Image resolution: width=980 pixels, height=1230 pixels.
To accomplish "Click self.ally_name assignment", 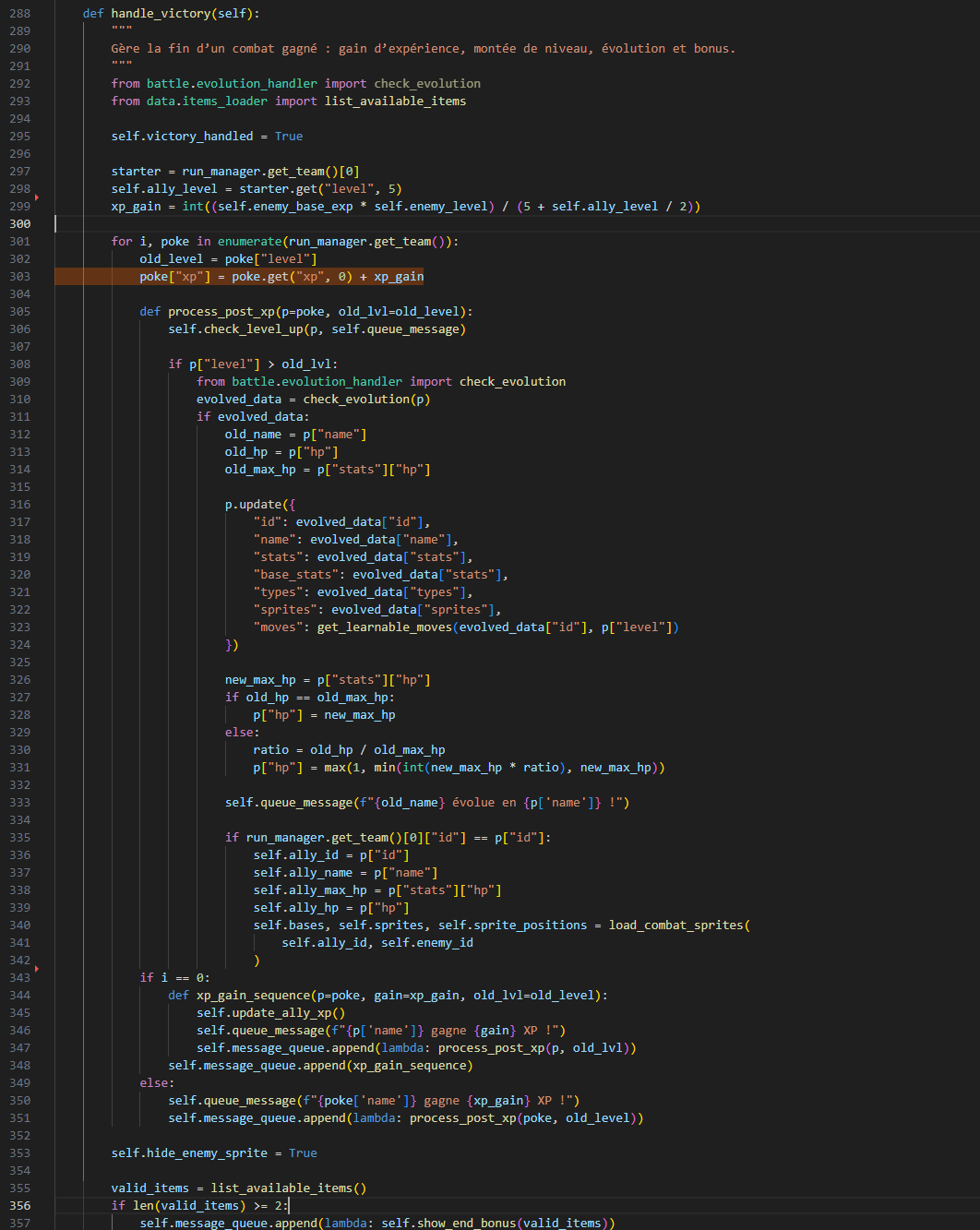I will [x=345, y=873].
